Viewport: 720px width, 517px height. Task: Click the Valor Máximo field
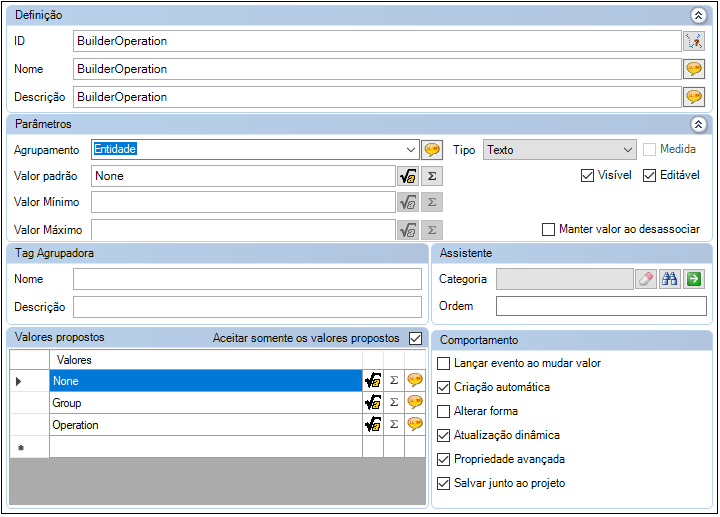click(x=243, y=230)
